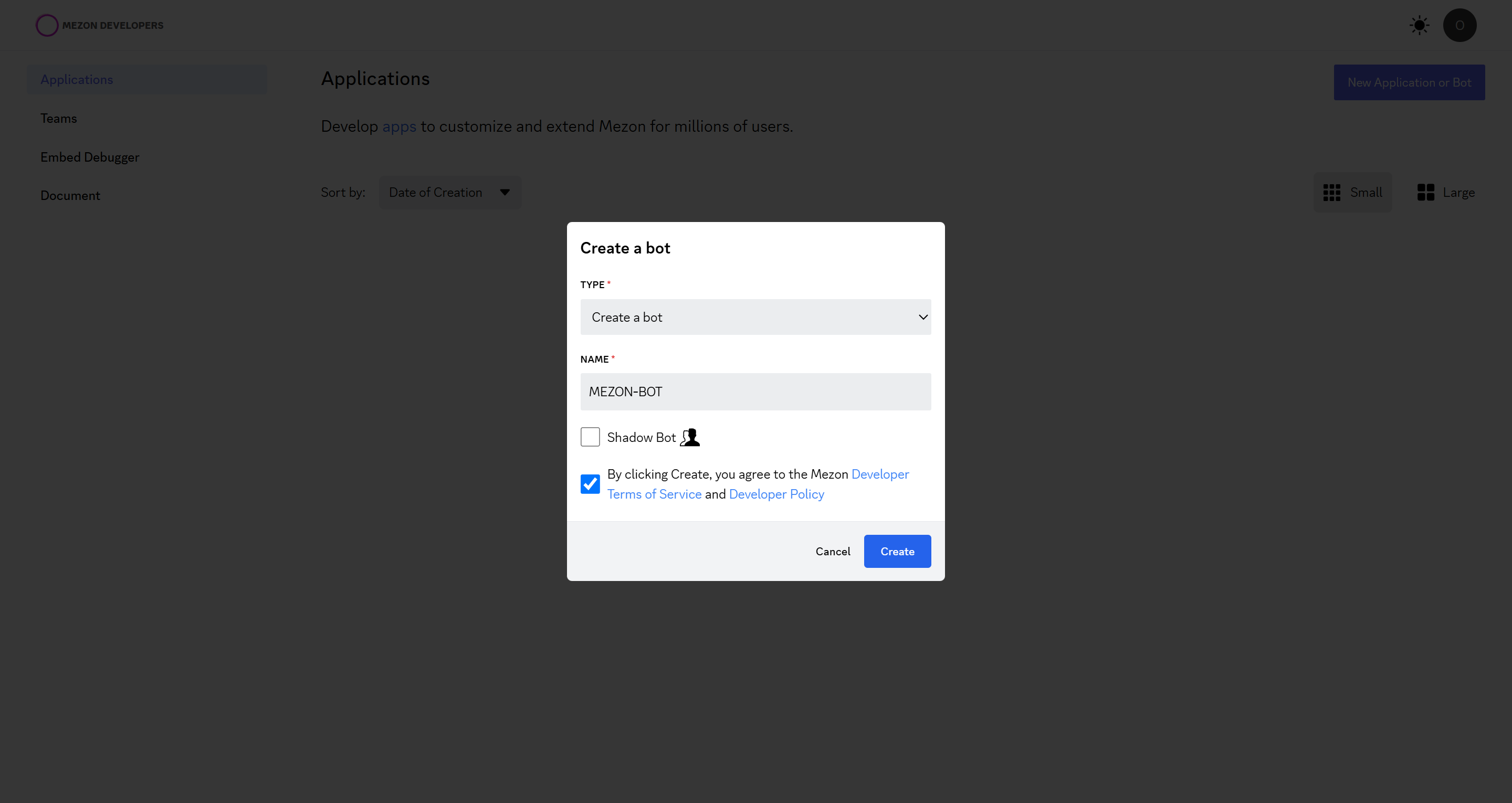
Task: Uncheck the terms agreement checkbox
Action: point(590,484)
